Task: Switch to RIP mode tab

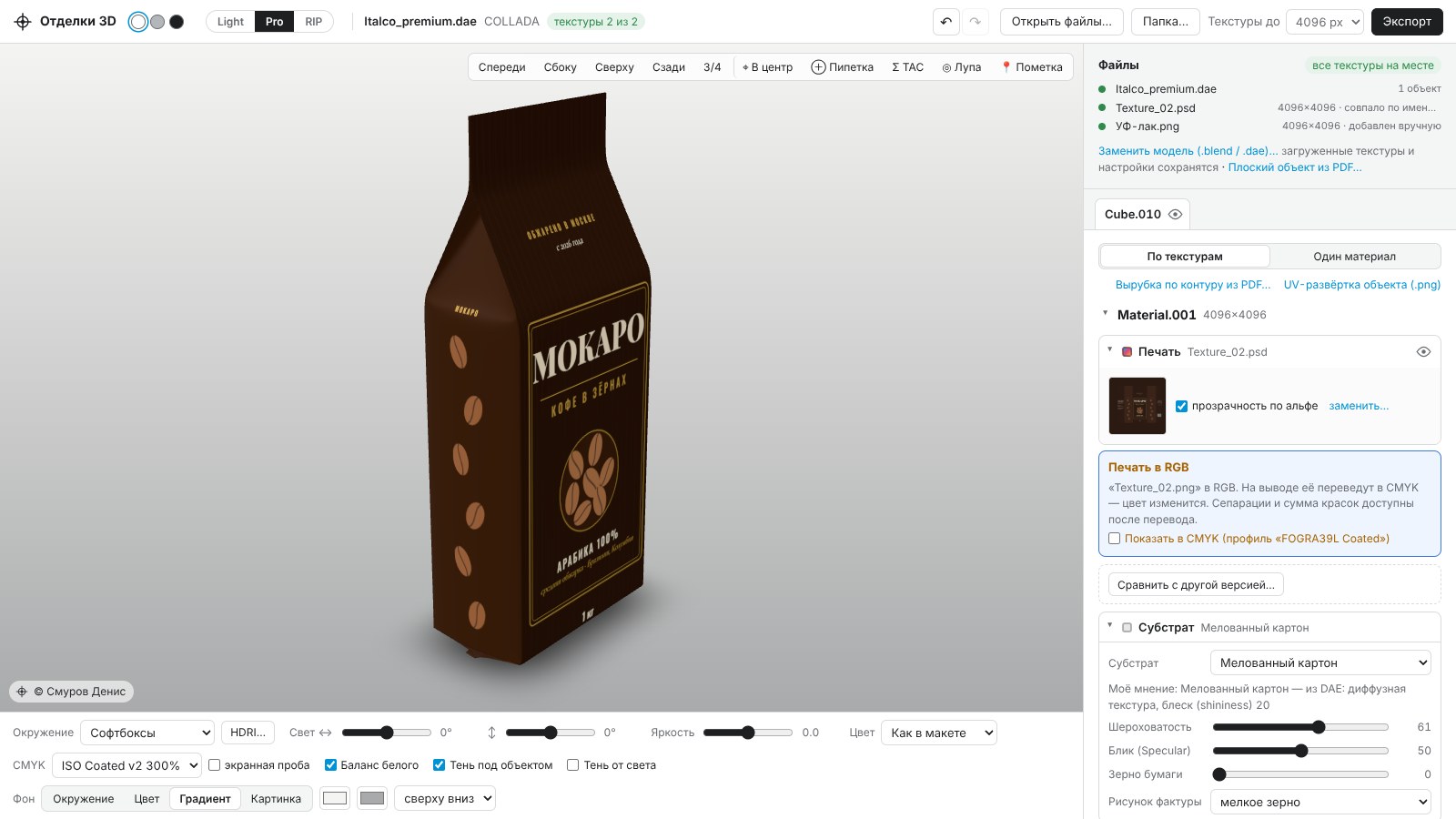Action: 314,22
